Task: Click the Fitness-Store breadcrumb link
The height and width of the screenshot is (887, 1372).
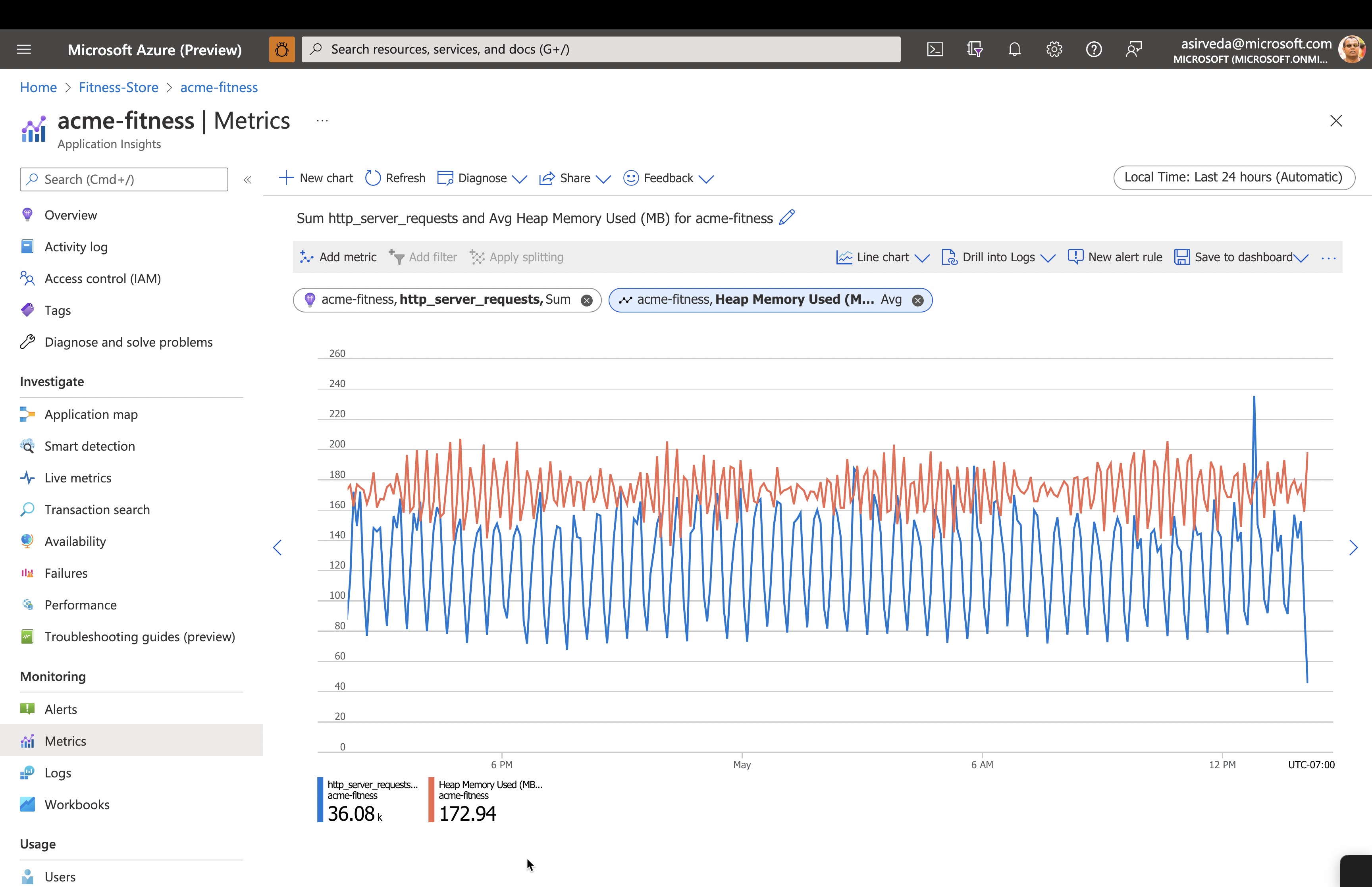Action: click(118, 87)
